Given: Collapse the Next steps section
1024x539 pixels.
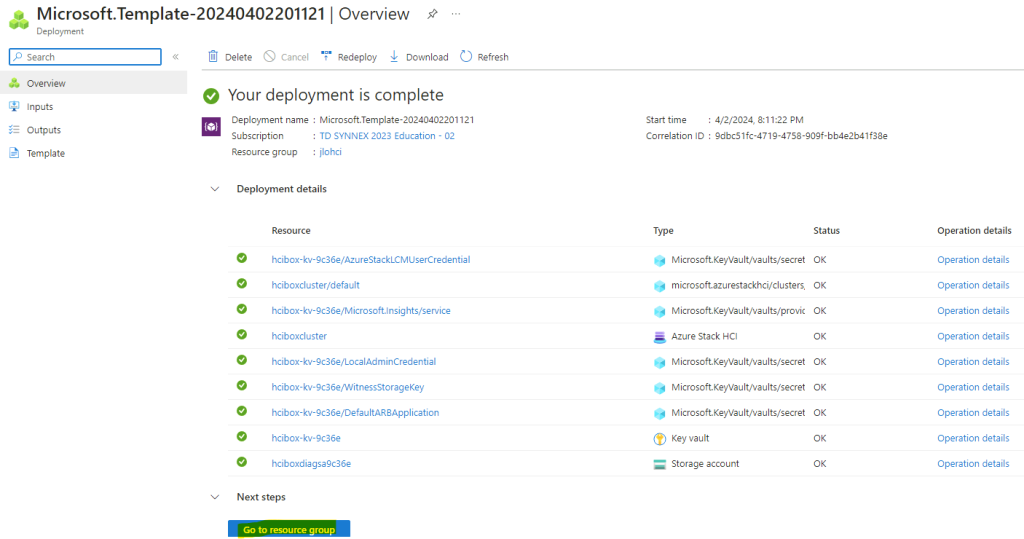Looking at the screenshot, I should click(x=215, y=497).
